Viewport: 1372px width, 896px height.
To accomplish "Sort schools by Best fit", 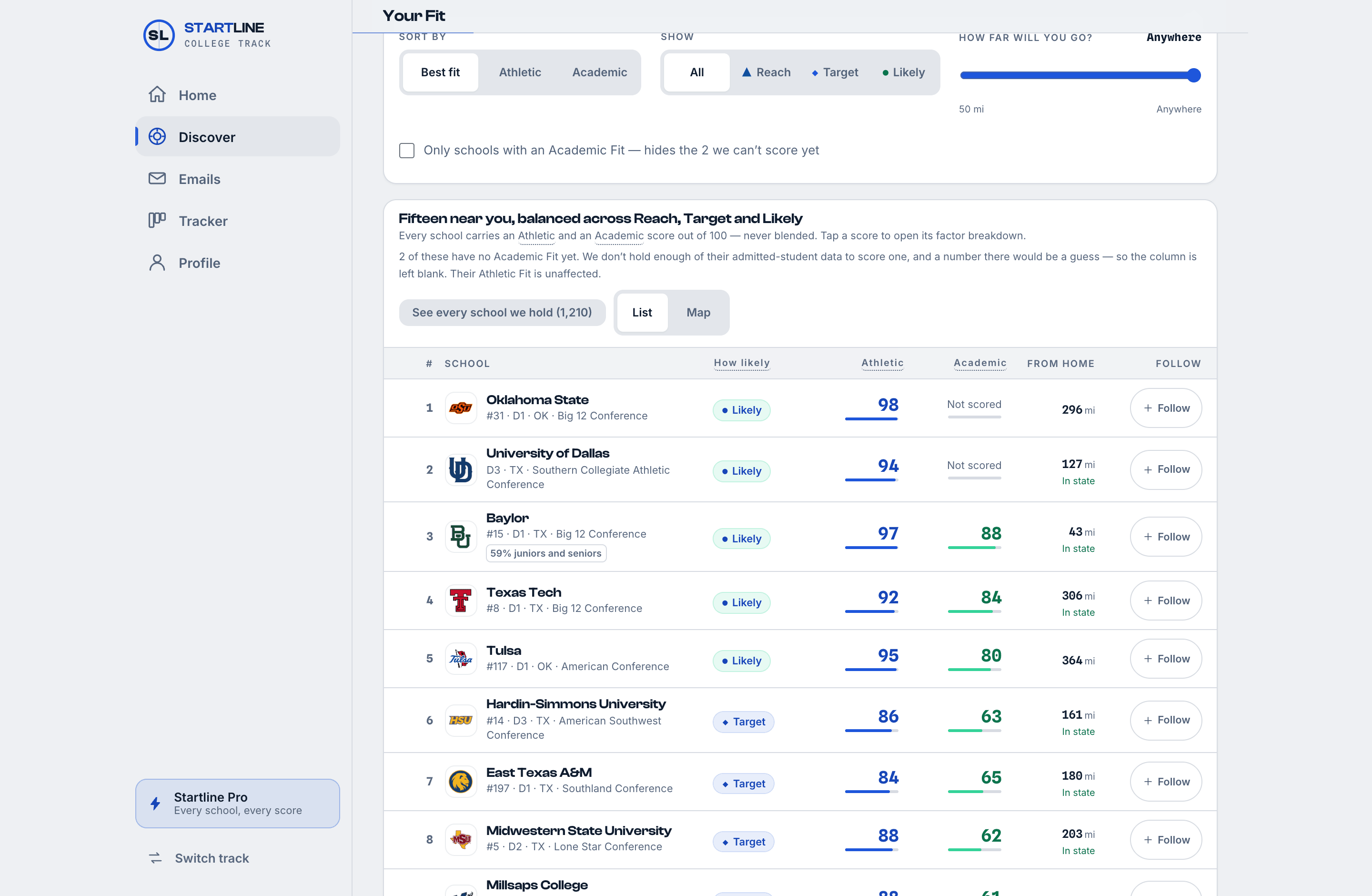I will [441, 72].
